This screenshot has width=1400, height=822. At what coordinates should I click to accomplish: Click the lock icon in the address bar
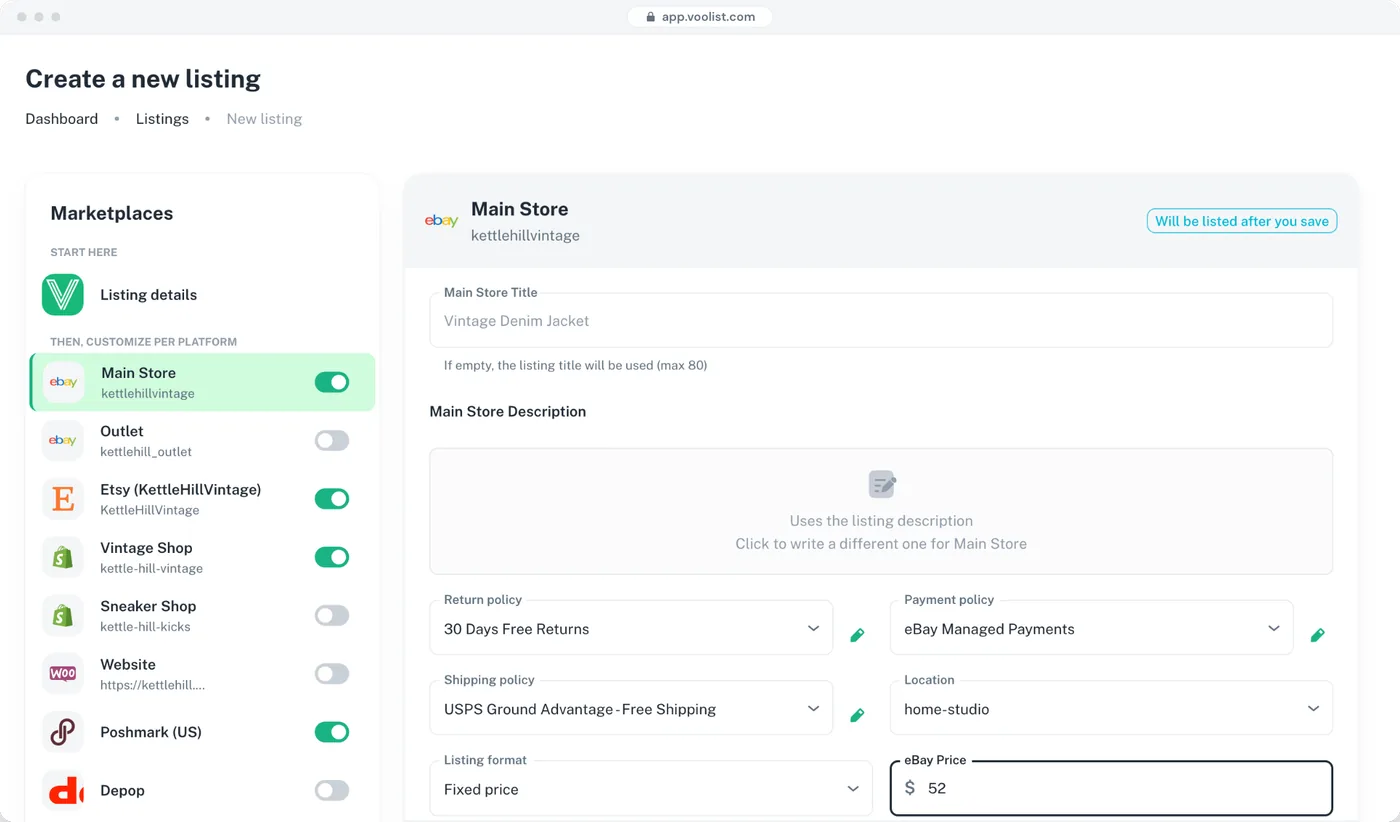pyautogui.click(x=650, y=17)
